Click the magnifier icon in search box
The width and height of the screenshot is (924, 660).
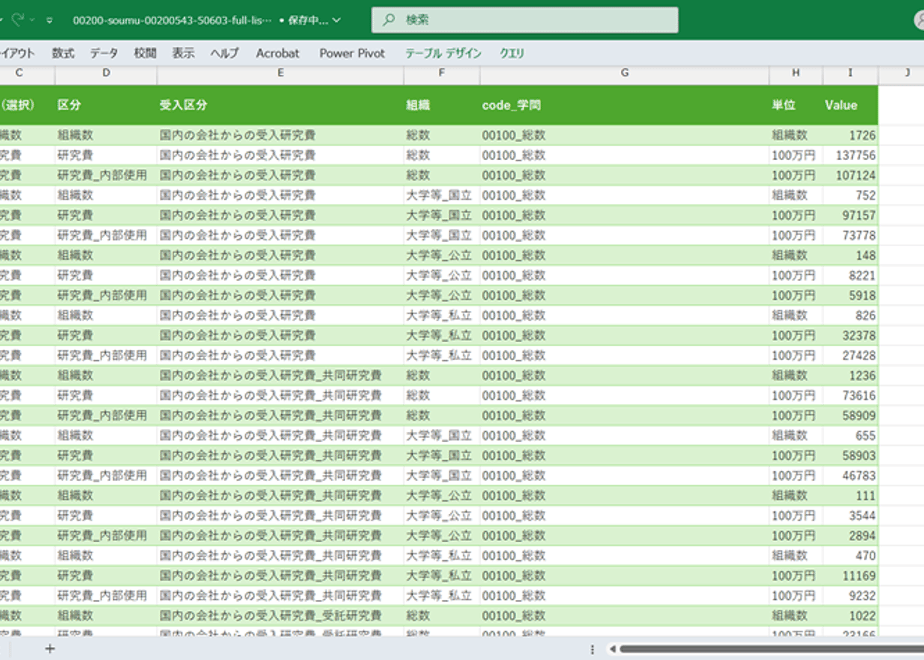(x=389, y=20)
